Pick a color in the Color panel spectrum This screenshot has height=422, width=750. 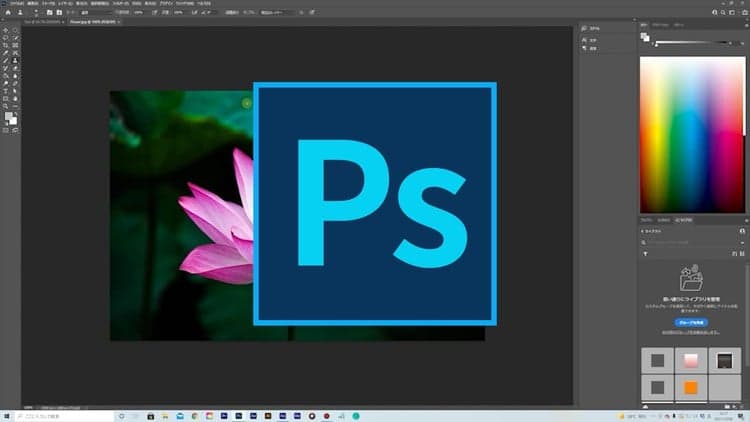pyautogui.click(x=692, y=134)
